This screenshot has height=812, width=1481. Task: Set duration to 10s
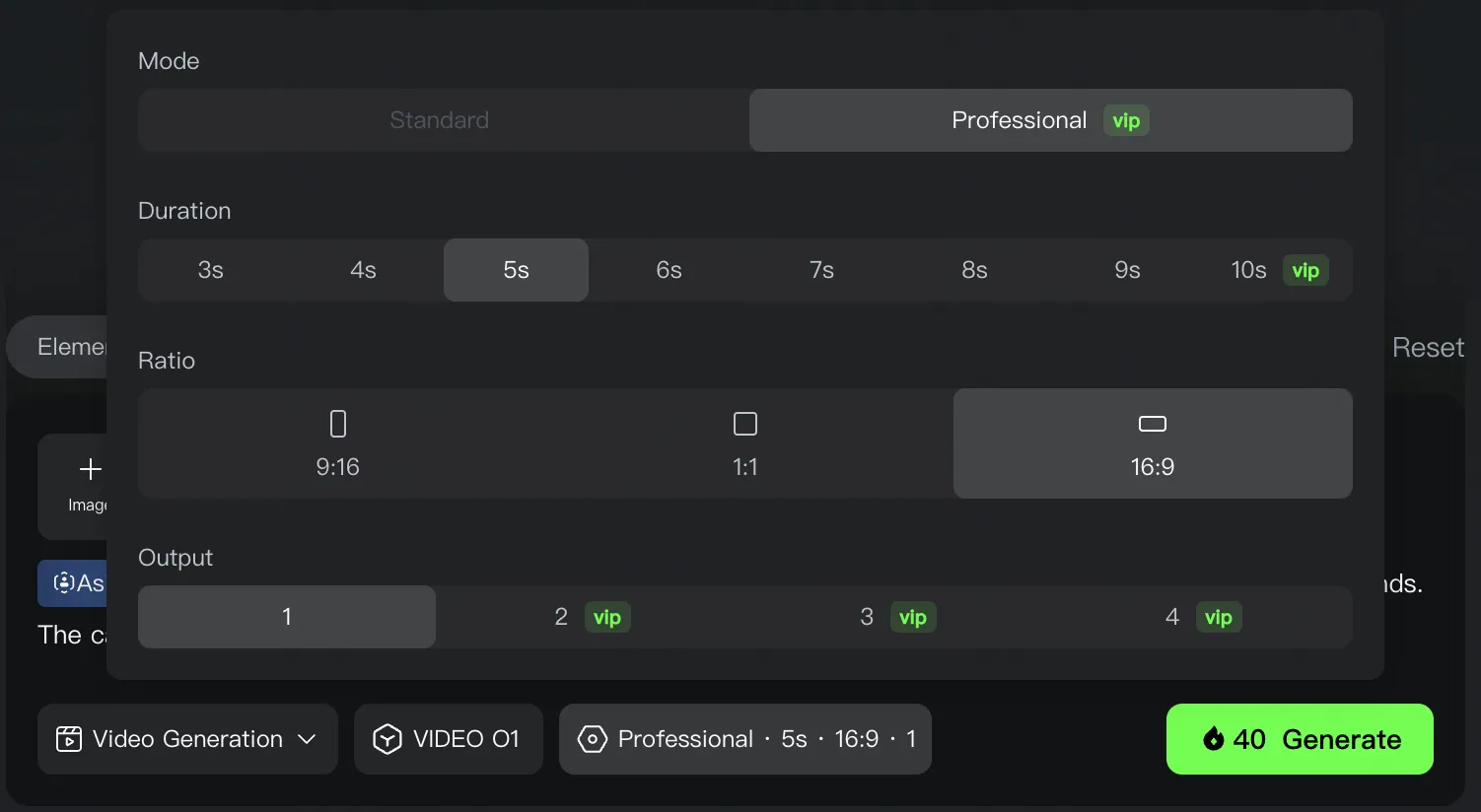pos(1248,270)
